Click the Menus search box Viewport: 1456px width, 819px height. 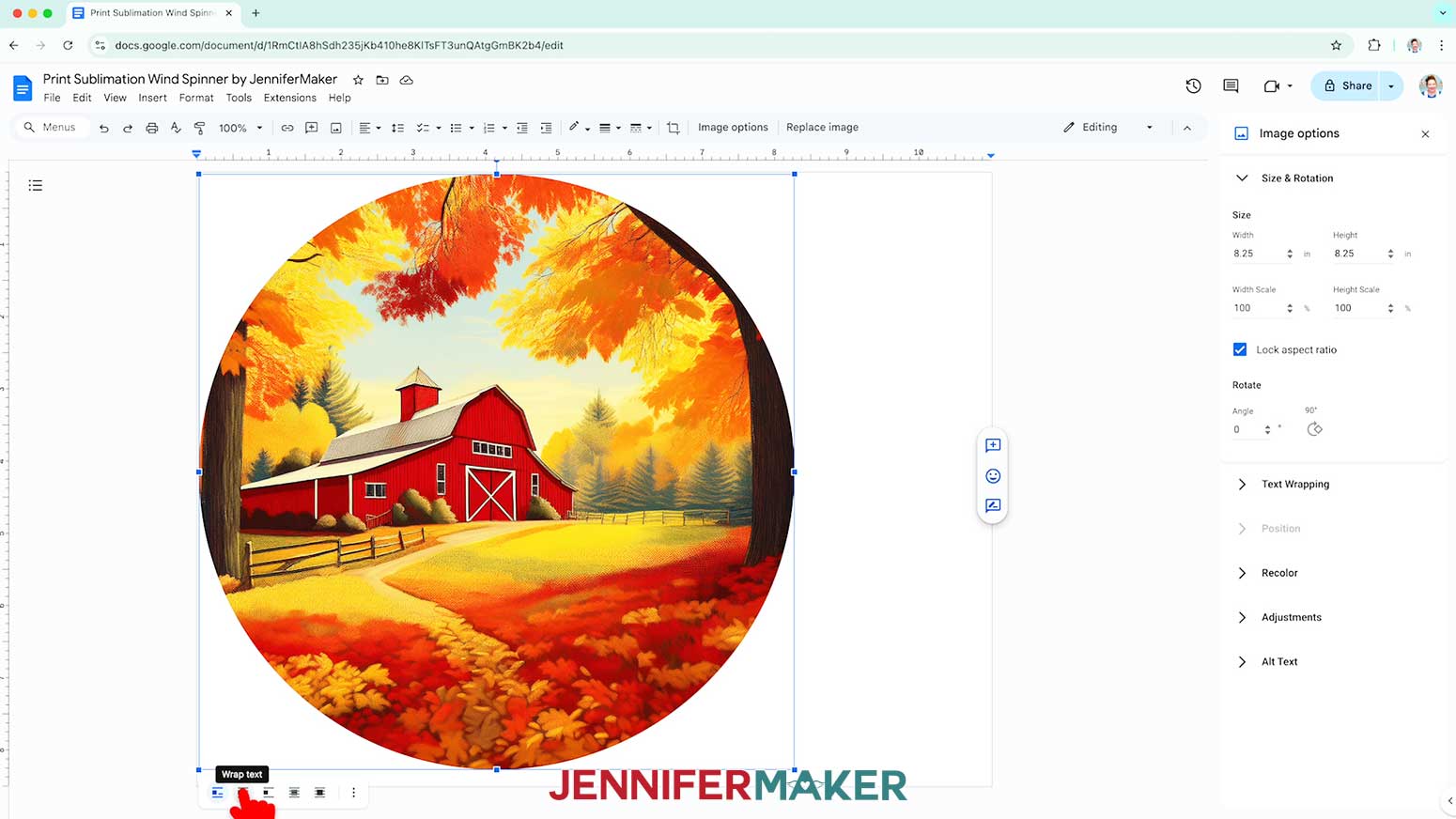click(52, 128)
